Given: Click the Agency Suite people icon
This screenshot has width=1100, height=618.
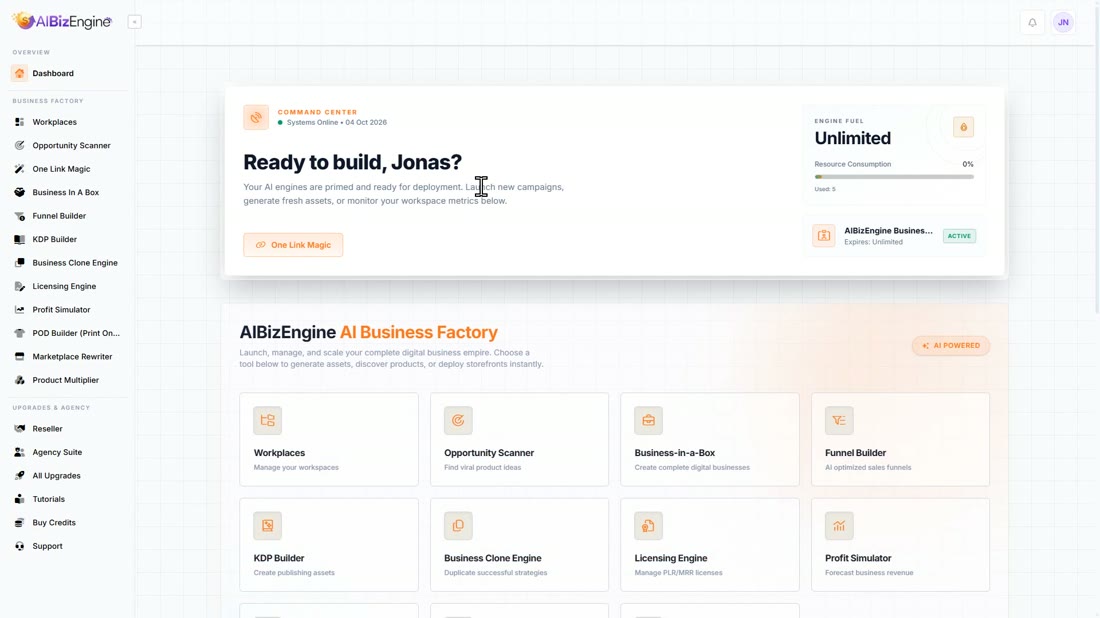Looking at the screenshot, I should [20, 452].
